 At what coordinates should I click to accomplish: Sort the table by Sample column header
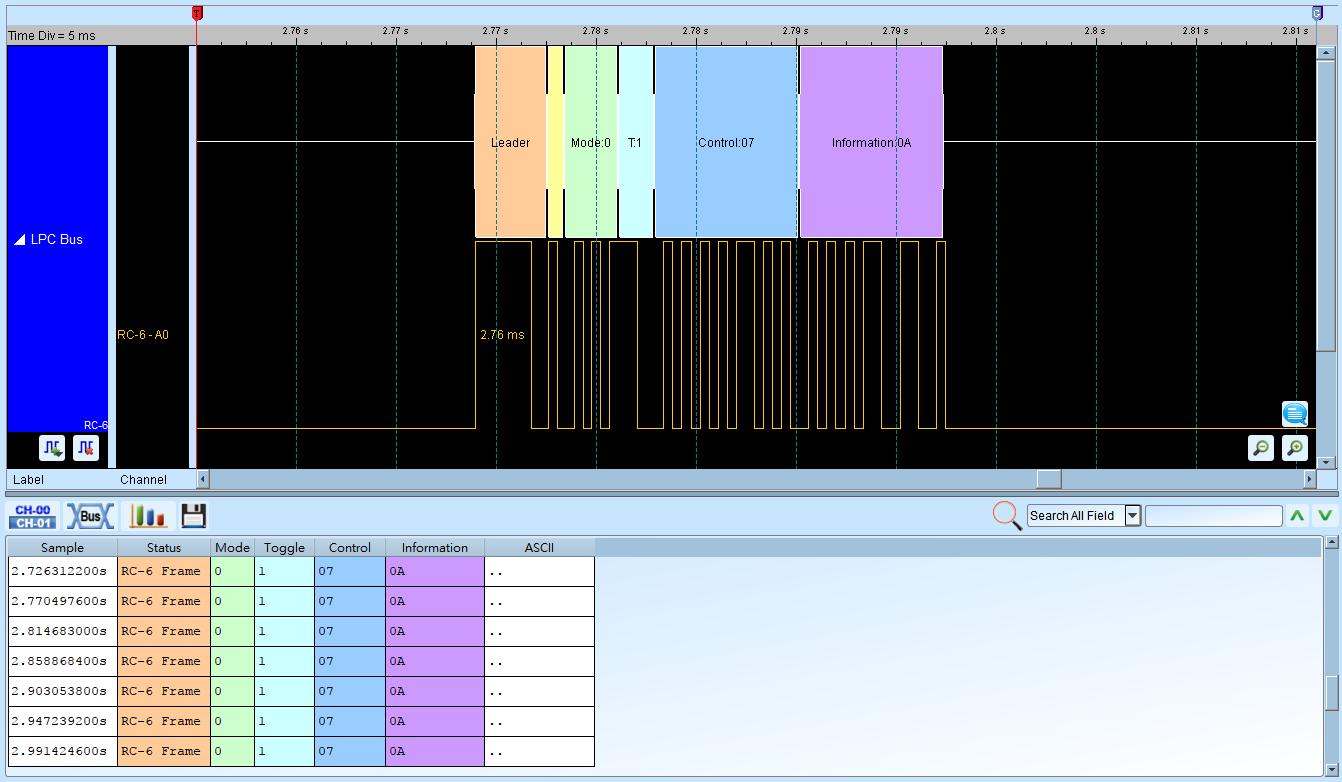click(62, 547)
